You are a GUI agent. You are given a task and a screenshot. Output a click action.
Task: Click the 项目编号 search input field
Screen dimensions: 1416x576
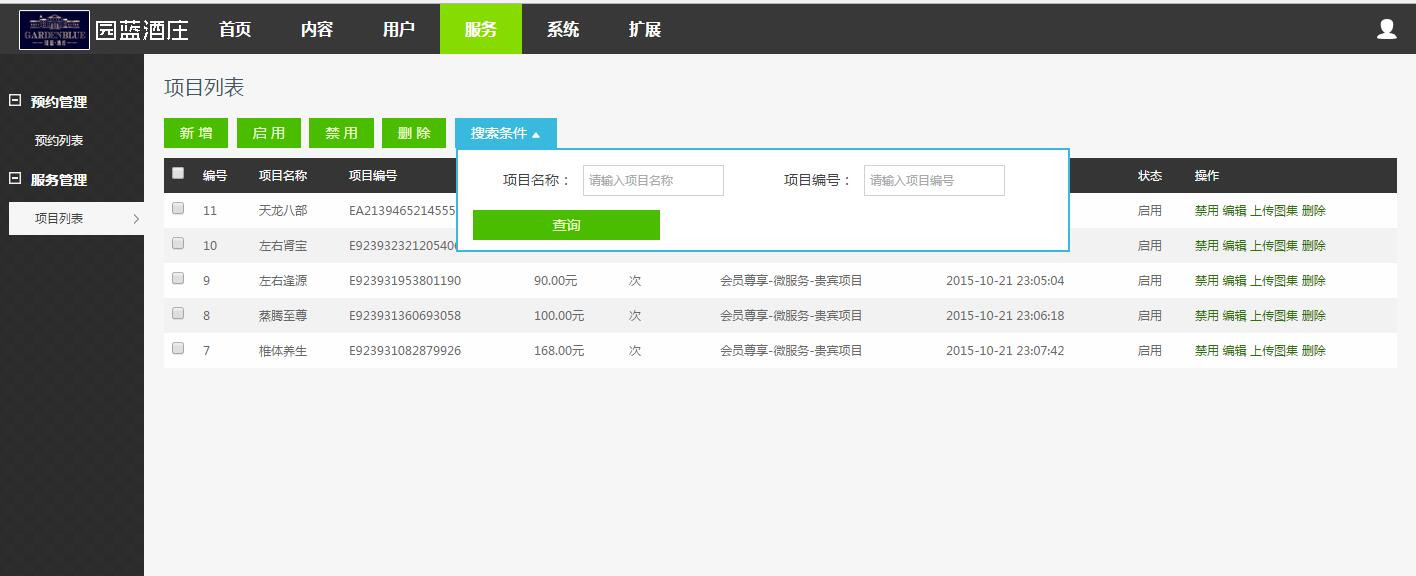click(x=934, y=181)
